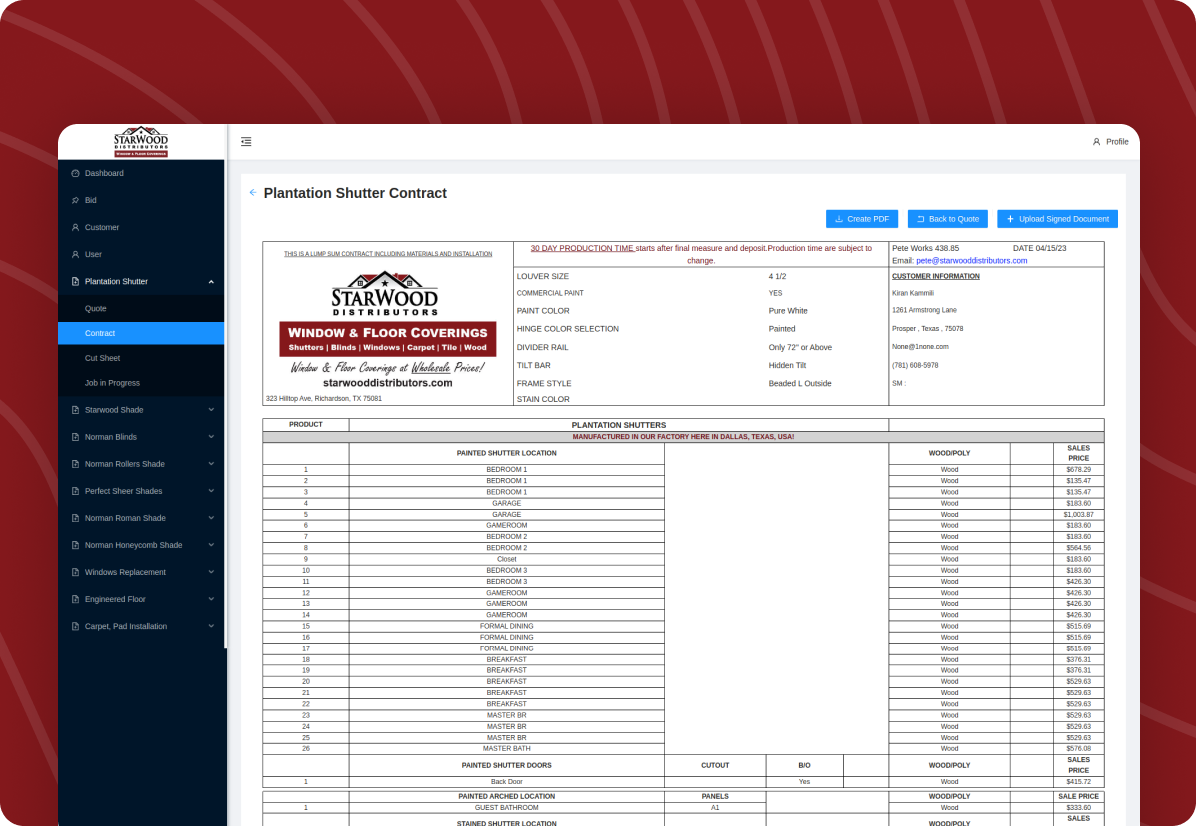Click the back arrow beside Plantation Shutter Contract
This screenshot has height=826, width=1196.
[x=252, y=193]
